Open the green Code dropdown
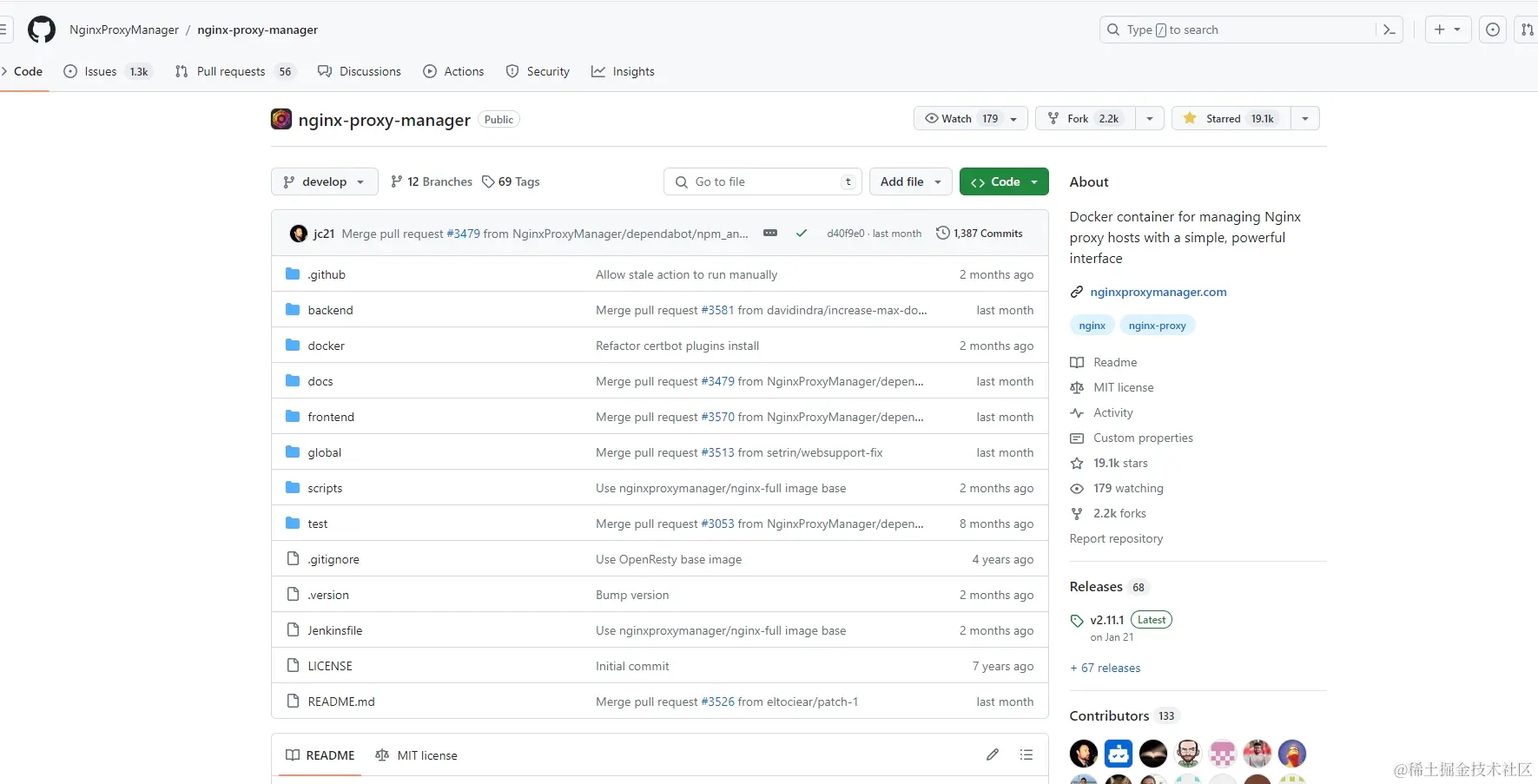The height and width of the screenshot is (784, 1538). (1004, 181)
